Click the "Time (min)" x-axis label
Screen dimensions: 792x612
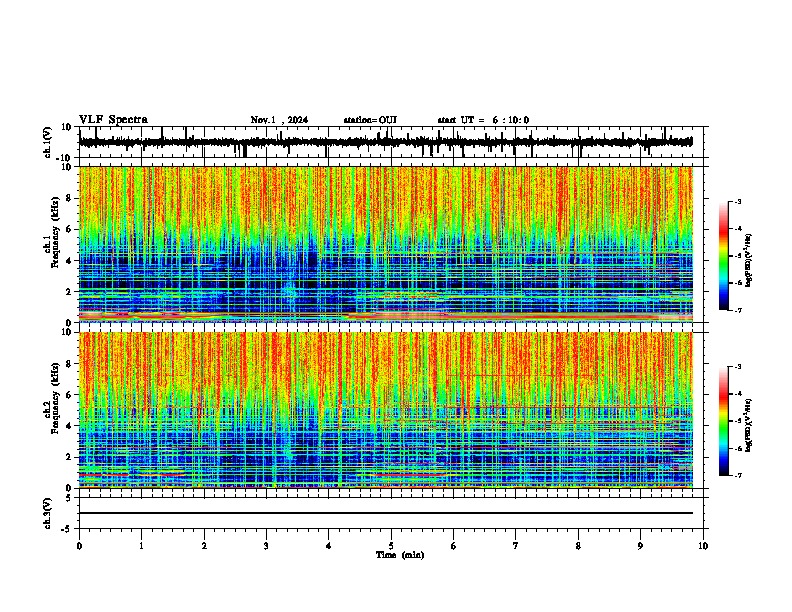400,555
